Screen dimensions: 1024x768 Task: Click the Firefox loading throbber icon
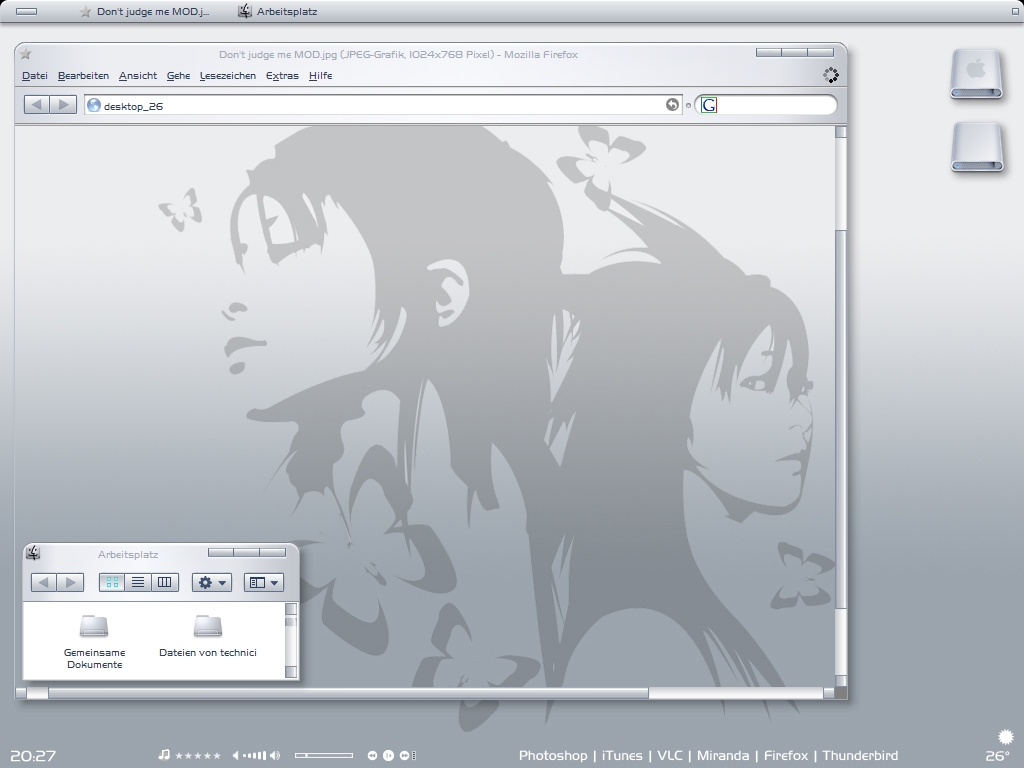click(x=831, y=75)
